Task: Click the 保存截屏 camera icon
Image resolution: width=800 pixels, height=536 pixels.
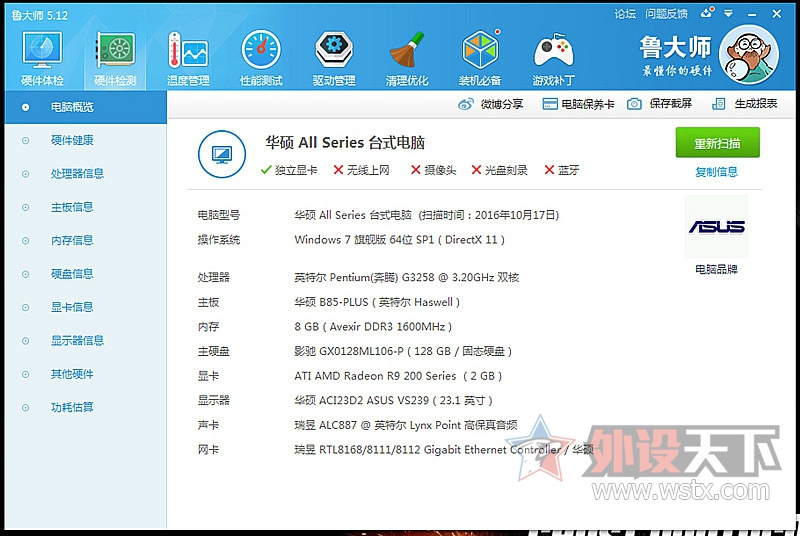Action: coord(634,104)
